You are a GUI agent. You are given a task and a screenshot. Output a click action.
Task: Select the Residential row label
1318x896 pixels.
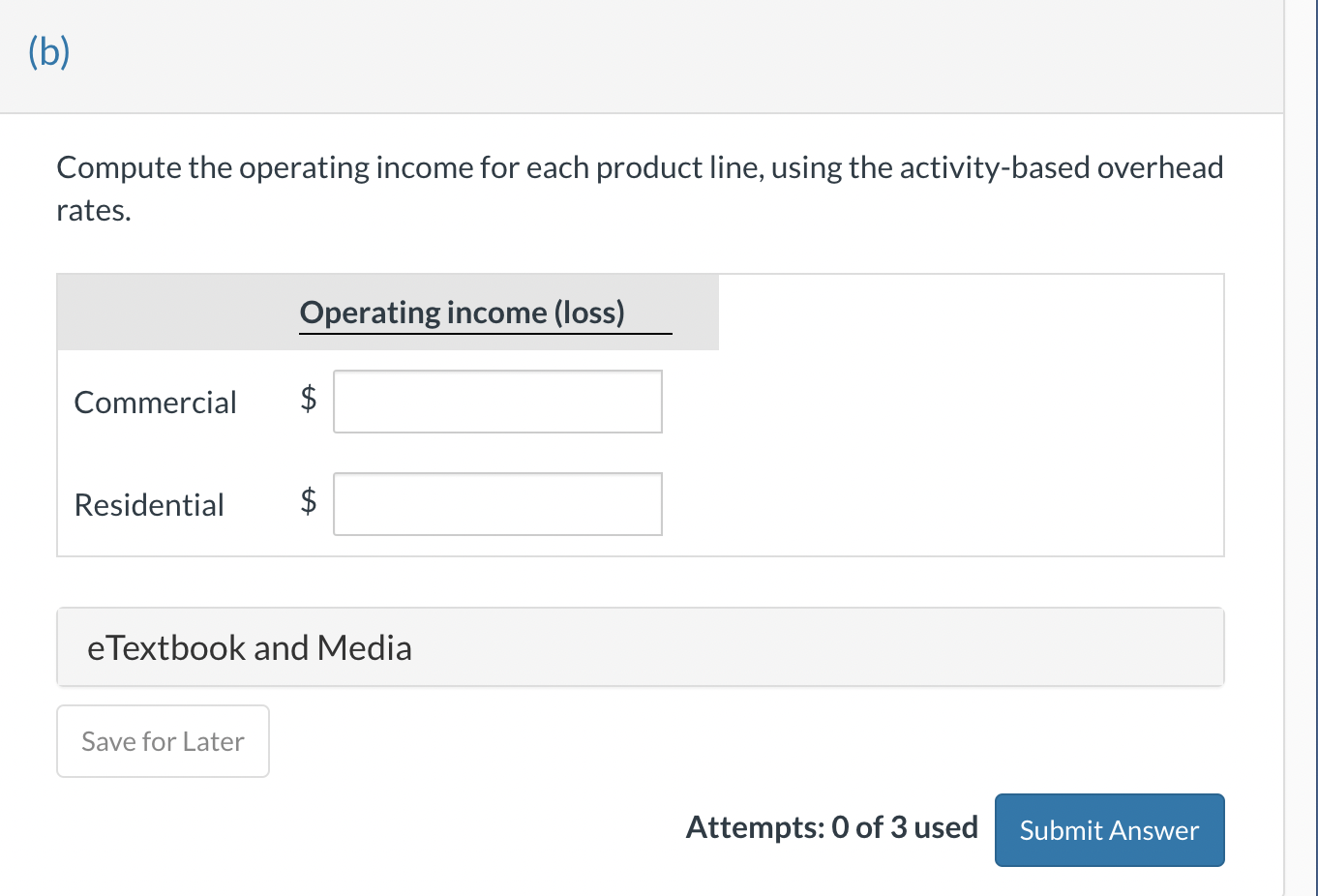pos(148,504)
